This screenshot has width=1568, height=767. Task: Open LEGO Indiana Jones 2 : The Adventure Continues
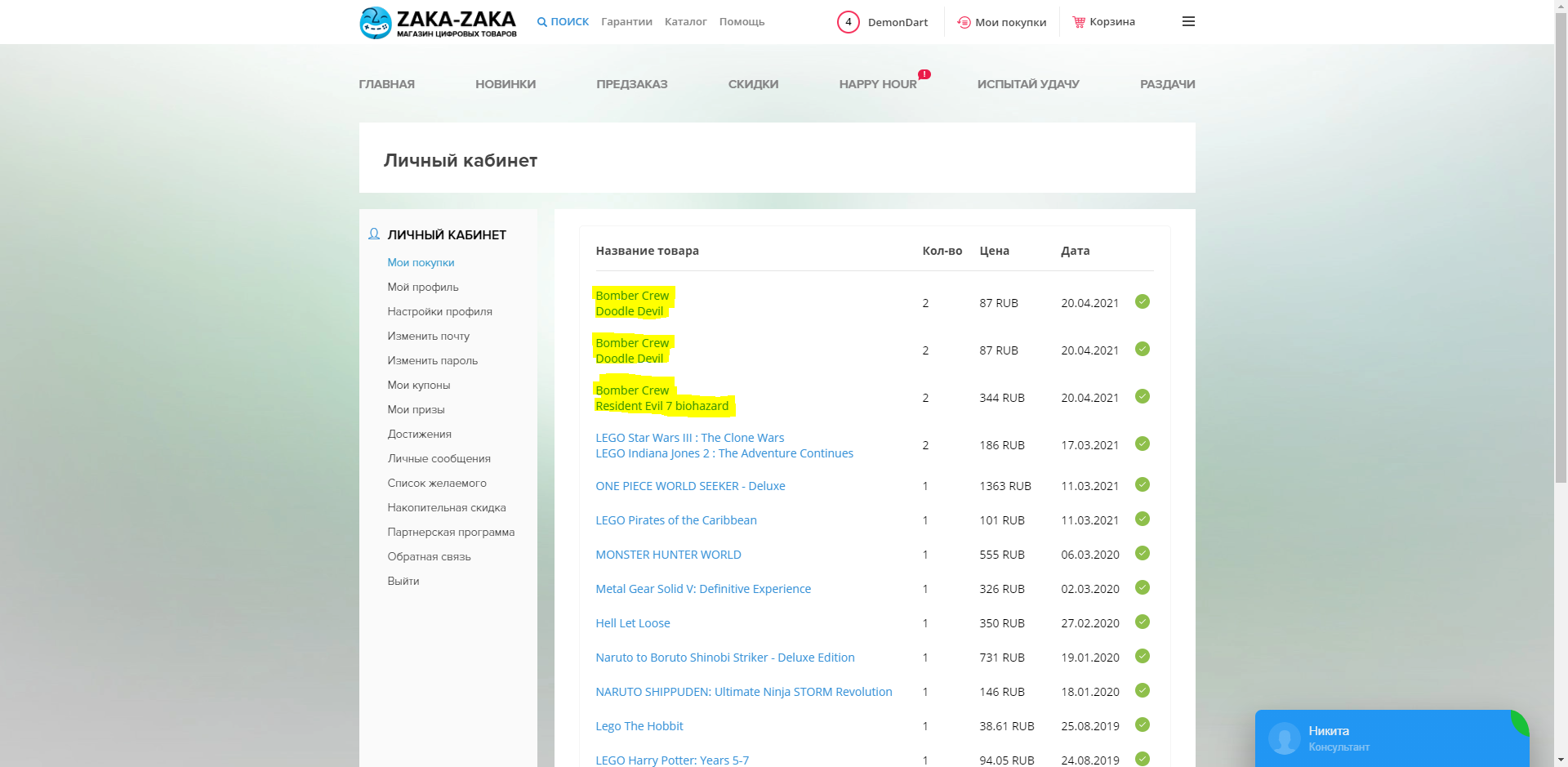(724, 453)
